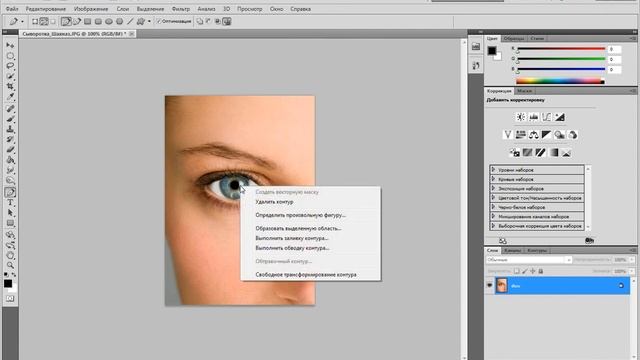The image size is (640, 360).
Task: Switch to the Маски tab
Action: pyautogui.click(x=525, y=91)
